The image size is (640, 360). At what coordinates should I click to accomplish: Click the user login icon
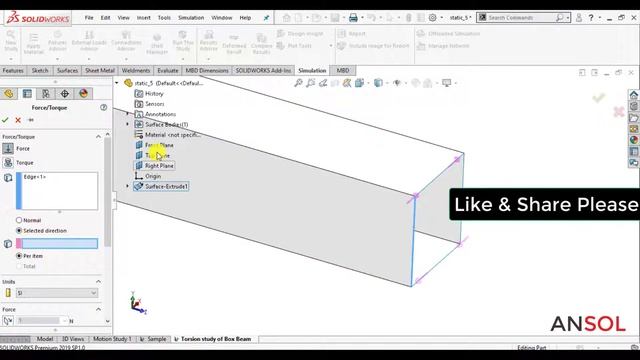[579, 18]
